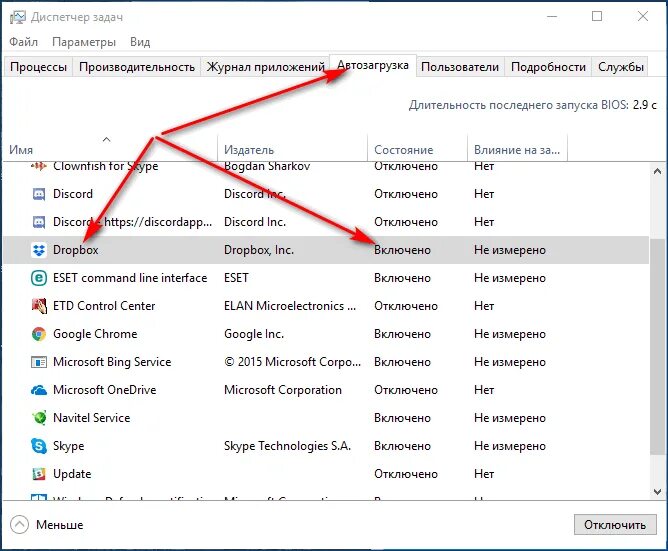The height and width of the screenshot is (551, 668).
Task: Click the Отключить button
Action: click(615, 525)
